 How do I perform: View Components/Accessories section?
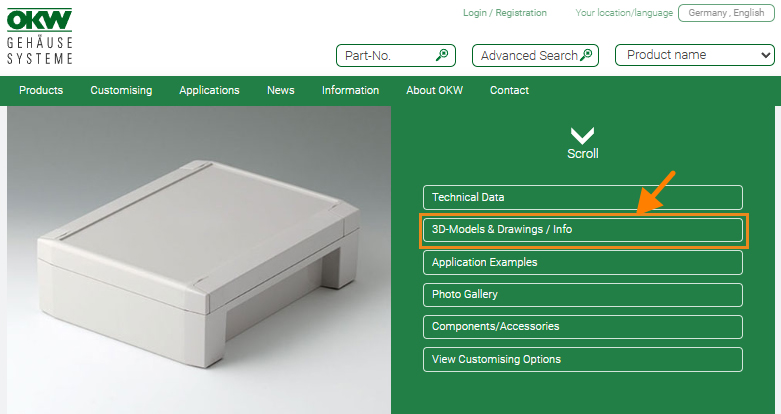(x=582, y=327)
